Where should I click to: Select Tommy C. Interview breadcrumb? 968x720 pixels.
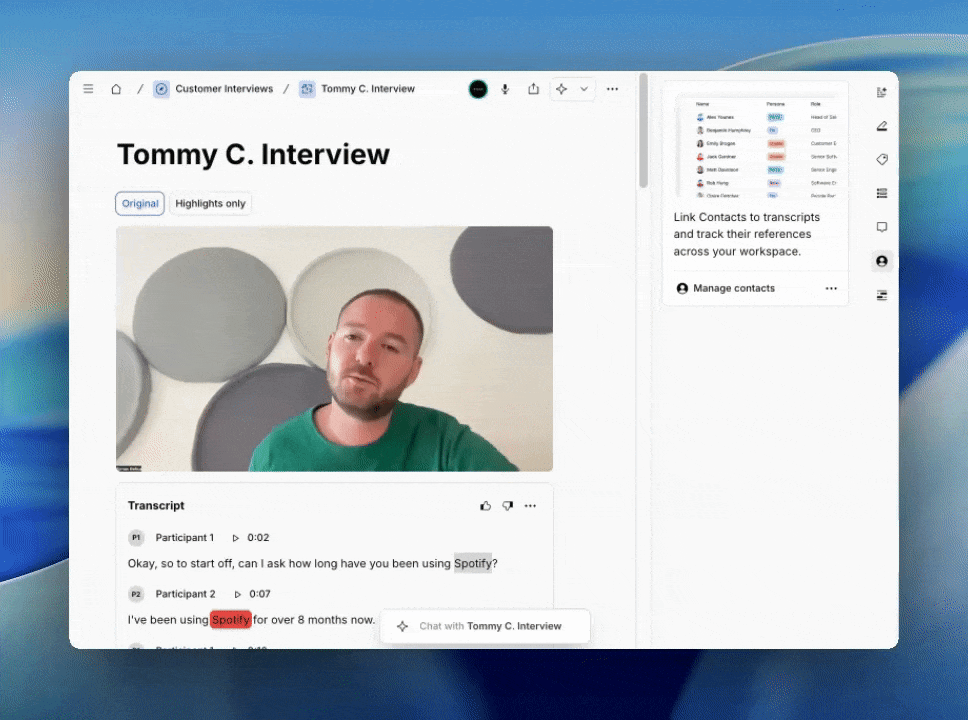(368, 89)
